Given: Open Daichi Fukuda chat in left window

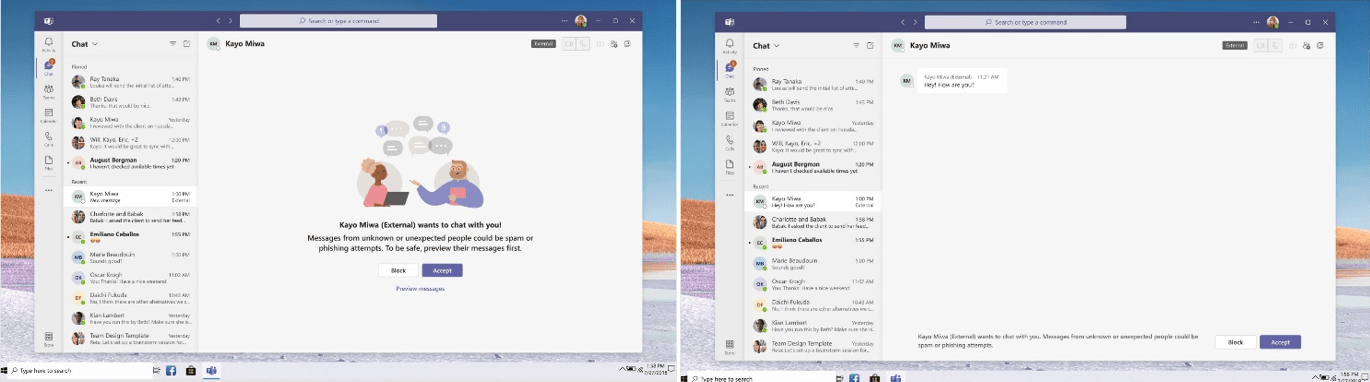Looking at the screenshot, I should click(131, 298).
